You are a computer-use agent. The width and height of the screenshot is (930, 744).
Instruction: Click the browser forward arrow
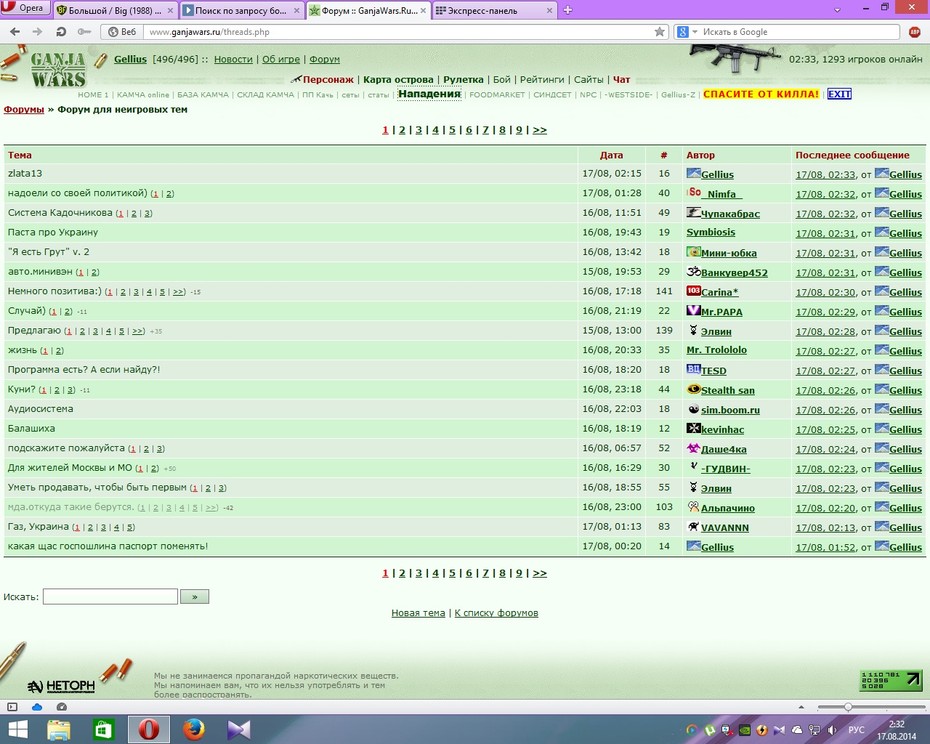click(37, 32)
